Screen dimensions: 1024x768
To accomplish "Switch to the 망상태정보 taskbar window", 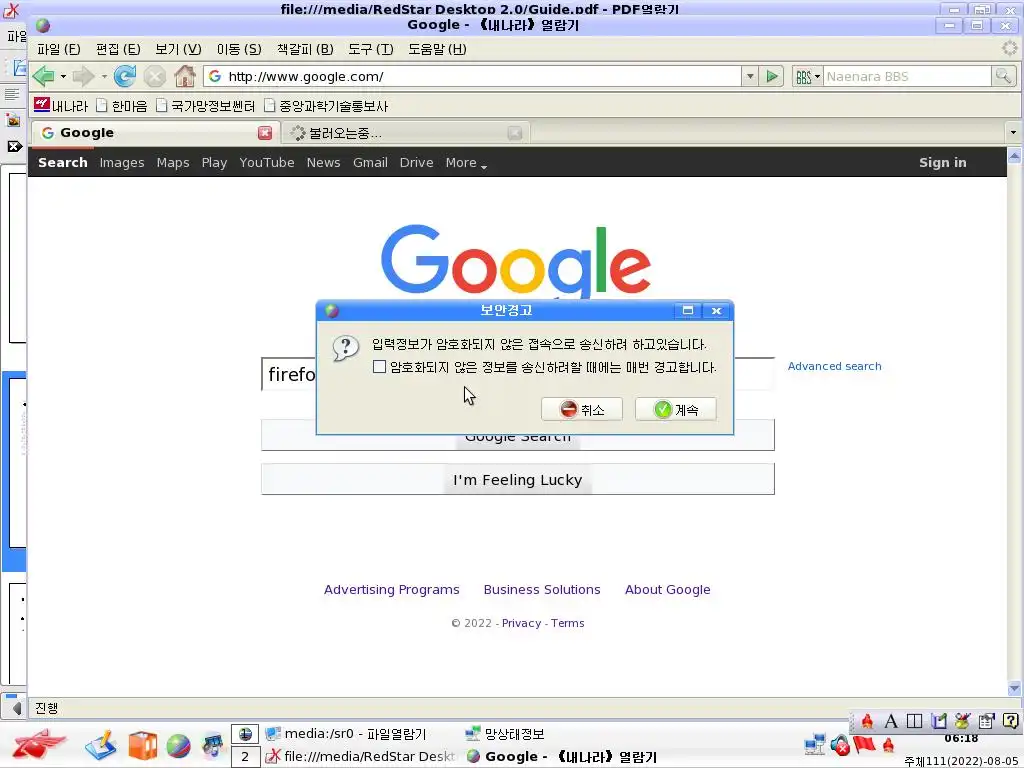I will coord(505,734).
